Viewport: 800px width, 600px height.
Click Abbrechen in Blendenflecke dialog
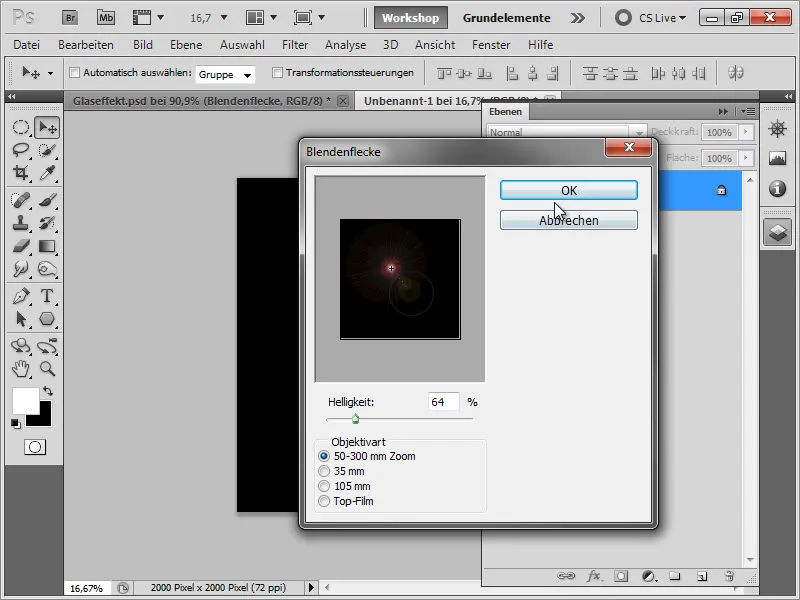click(568, 220)
